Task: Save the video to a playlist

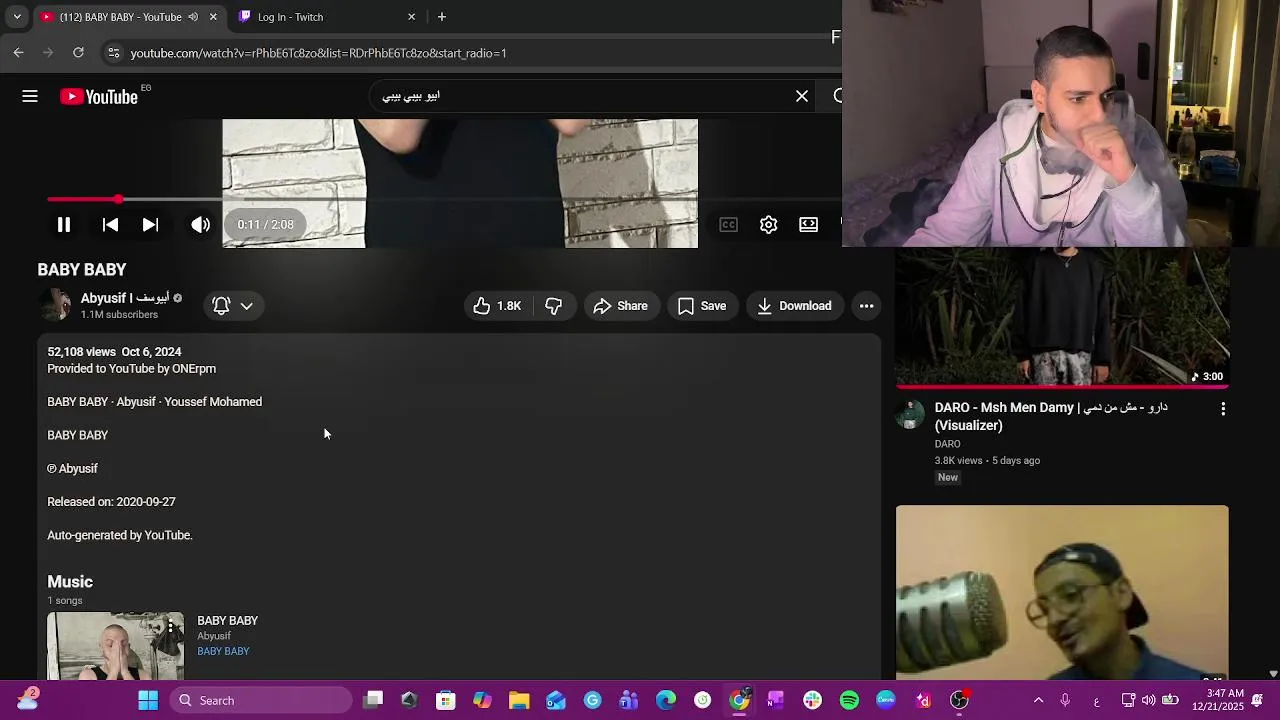Action: click(702, 306)
